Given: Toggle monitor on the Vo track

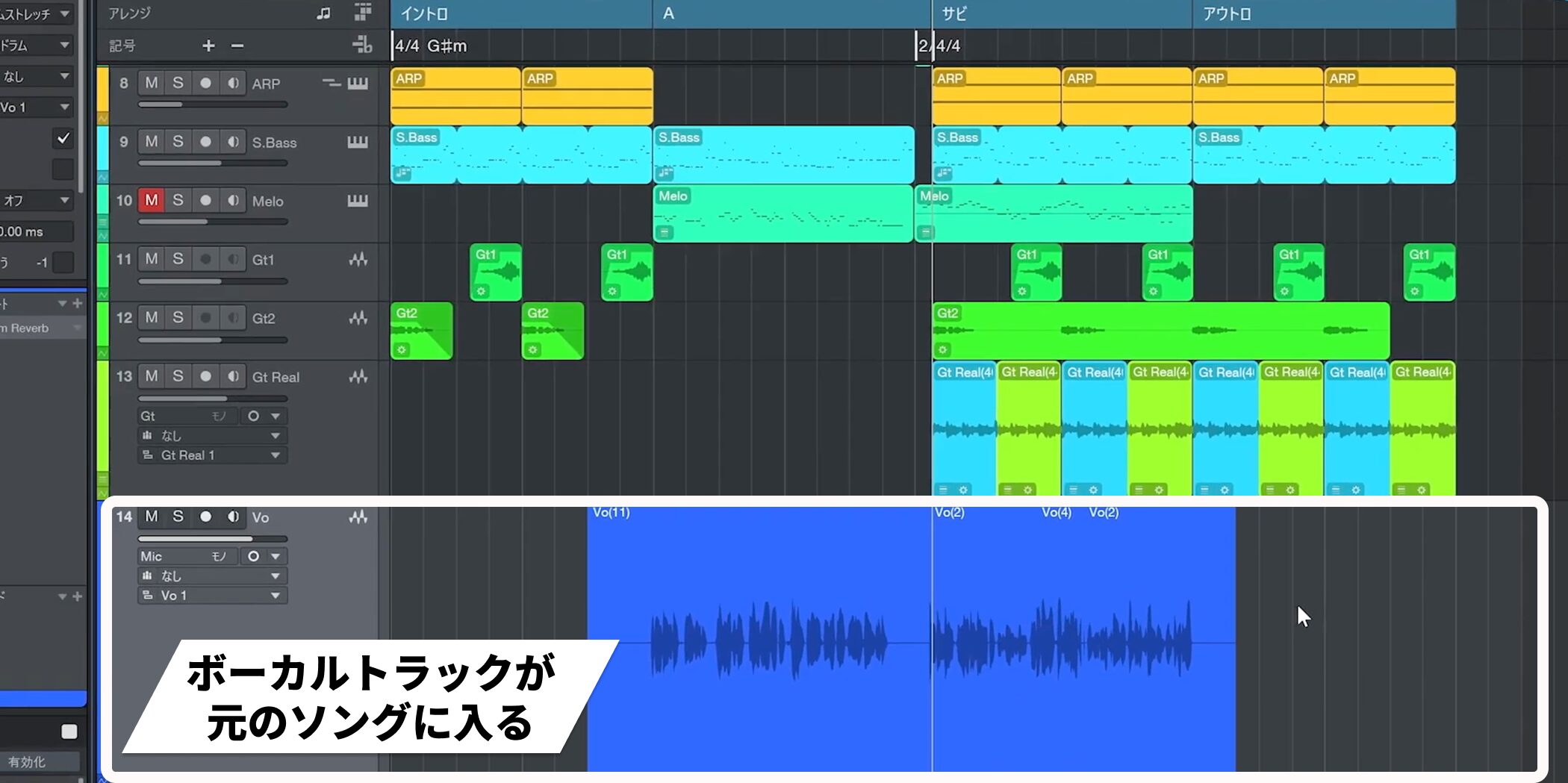Looking at the screenshot, I should 233,517.
